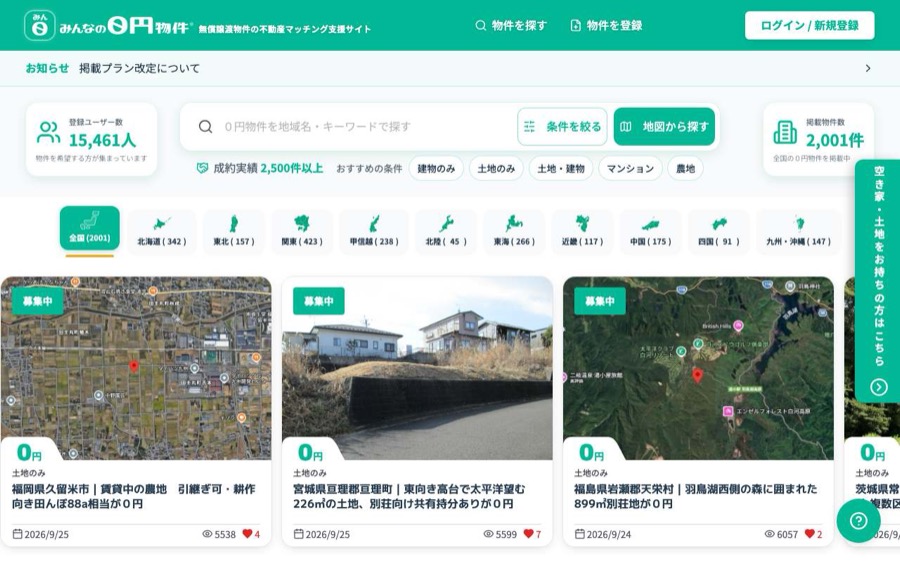Select the 建物のみ condition chip
This screenshot has height=562, width=900.
(436, 169)
